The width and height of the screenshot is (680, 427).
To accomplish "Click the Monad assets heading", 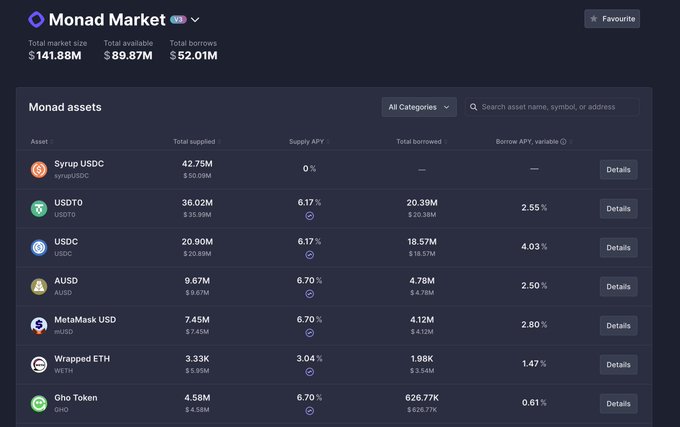I will point(65,108).
